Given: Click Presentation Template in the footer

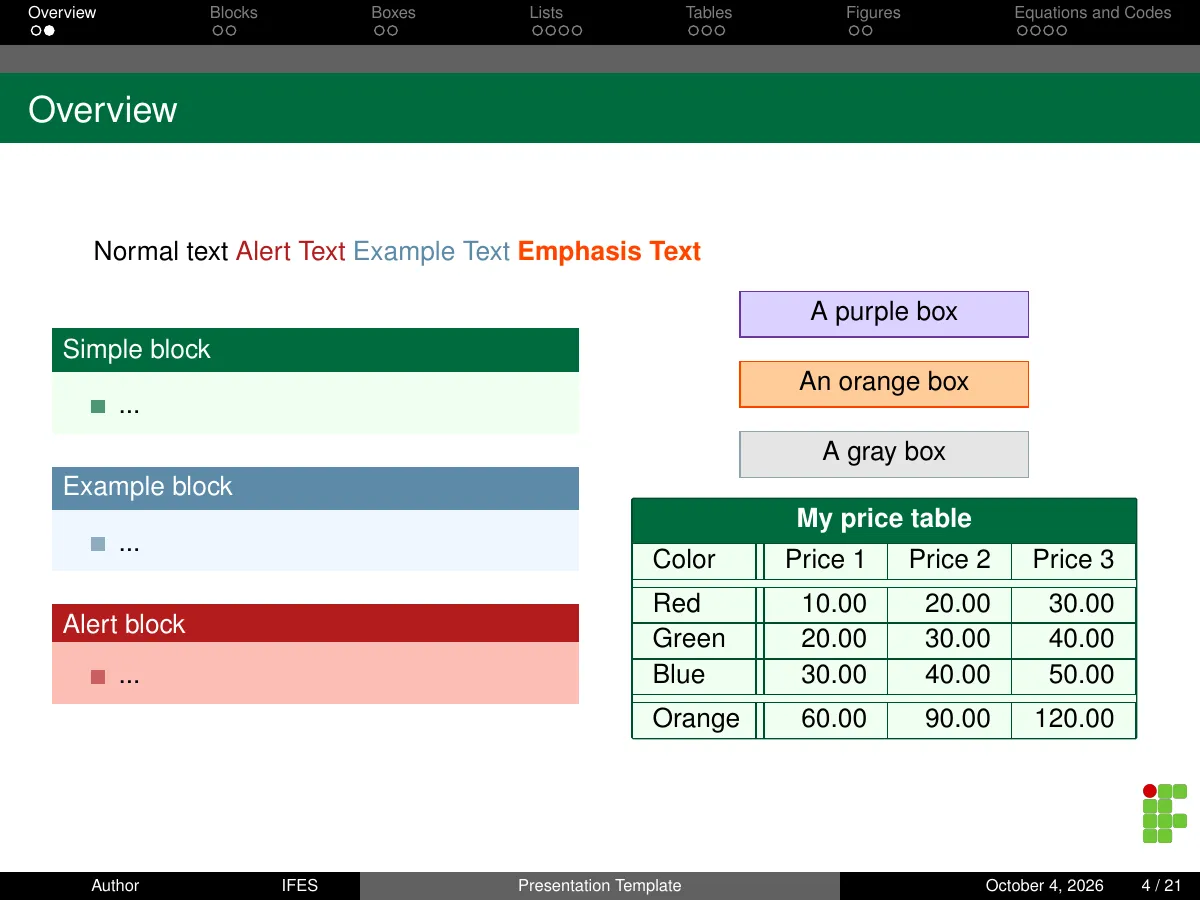Looking at the screenshot, I should (x=600, y=886).
